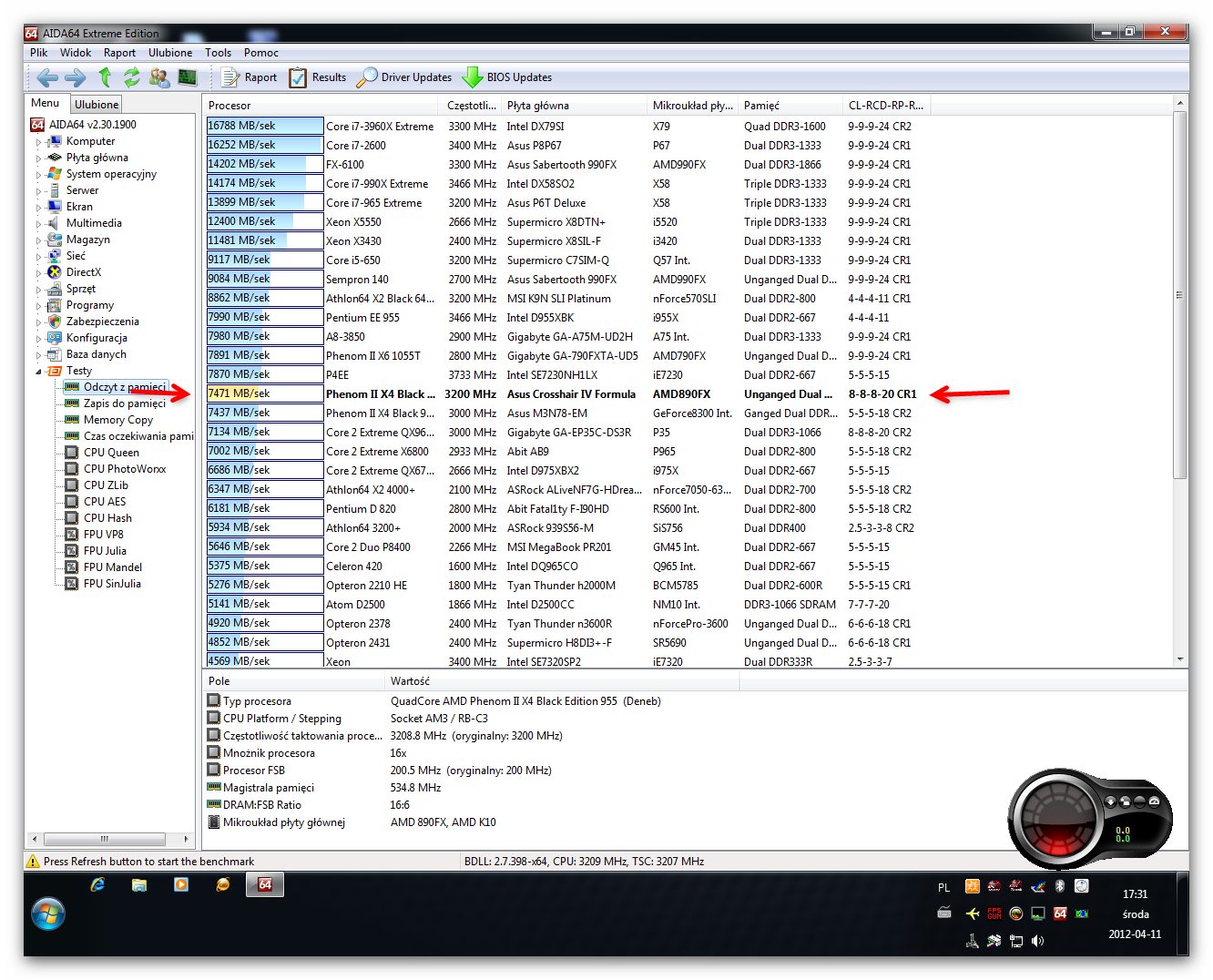Switch to the Ulubione tab

[97, 105]
